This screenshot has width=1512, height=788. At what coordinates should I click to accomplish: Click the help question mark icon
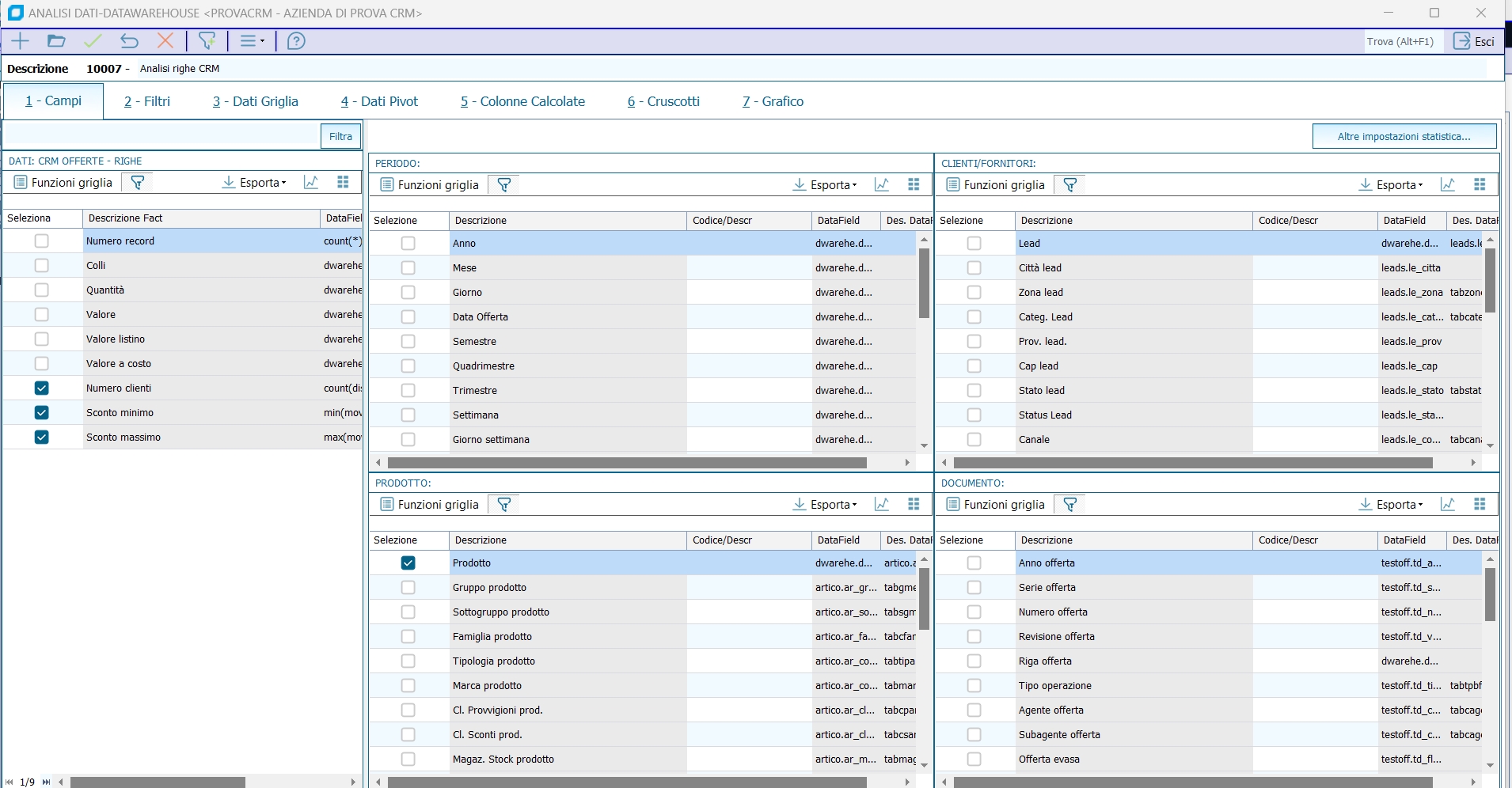pyautogui.click(x=296, y=41)
